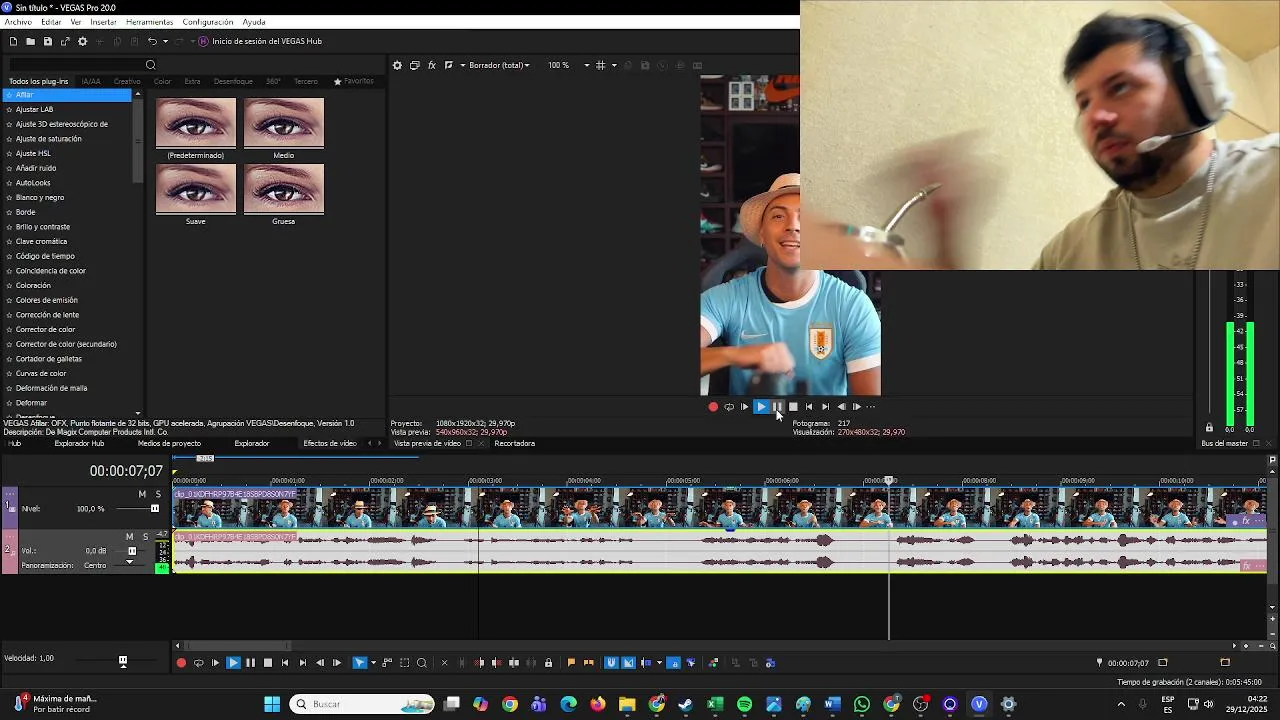The height and width of the screenshot is (720, 1280).
Task: Mute audio track 2 with M button
Action: [x=130, y=536]
